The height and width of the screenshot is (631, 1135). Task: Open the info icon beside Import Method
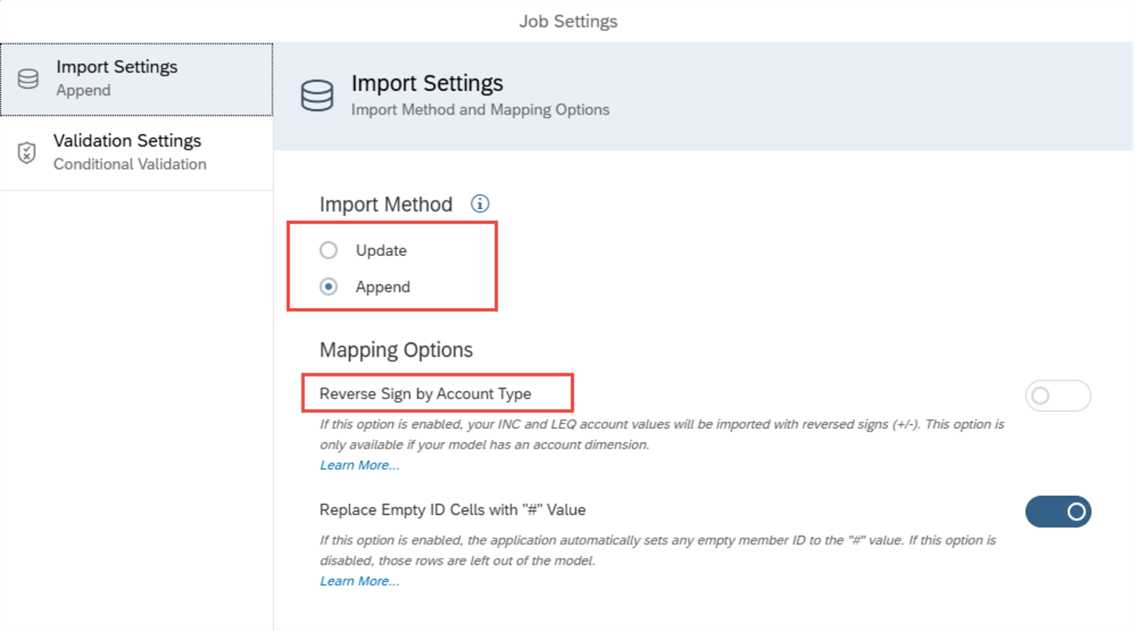(480, 203)
